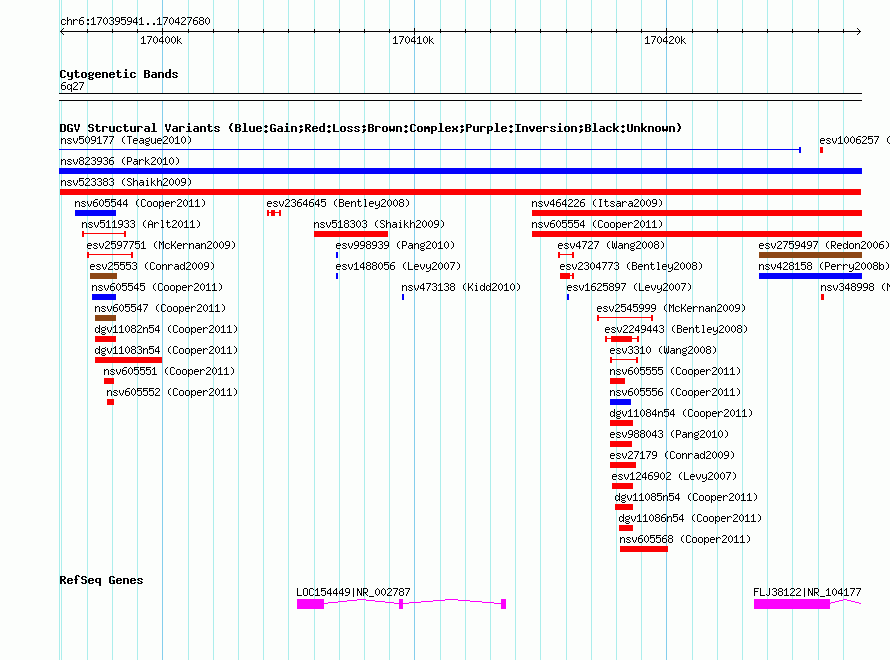Click the 6q27 cytogenetic band label
The width and height of the screenshot is (890, 660).
(72, 86)
